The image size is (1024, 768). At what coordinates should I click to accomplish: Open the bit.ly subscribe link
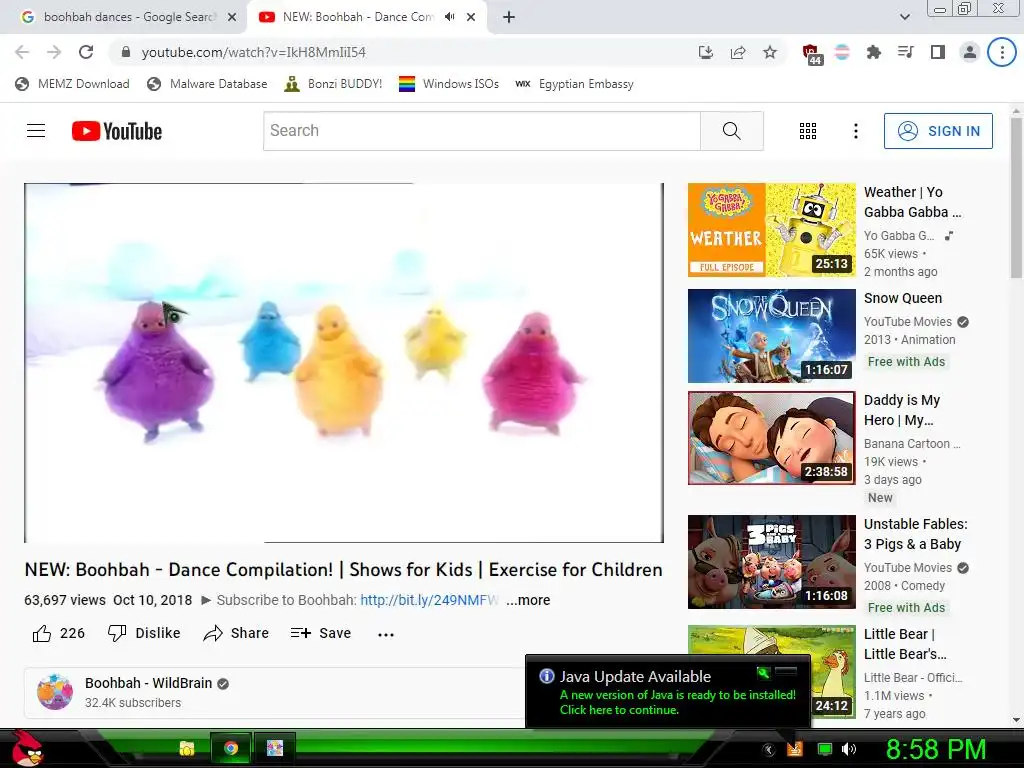point(430,600)
